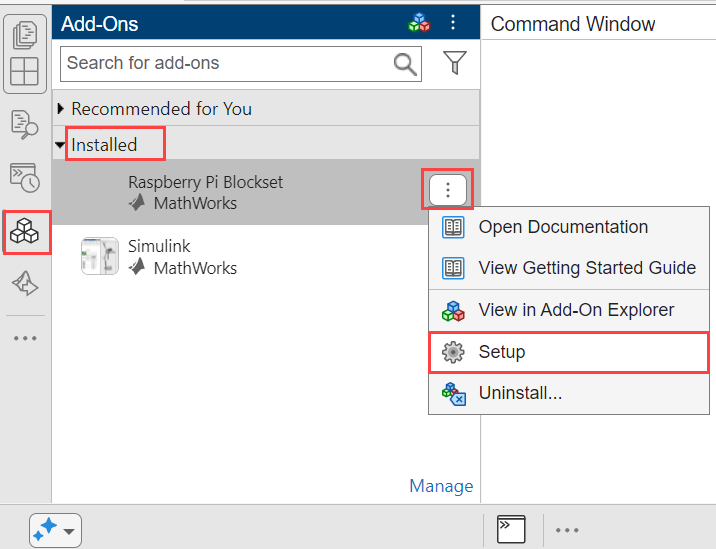Open the Files panel icon in the sidebar
The image size is (716, 549).
click(x=25, y=35)
